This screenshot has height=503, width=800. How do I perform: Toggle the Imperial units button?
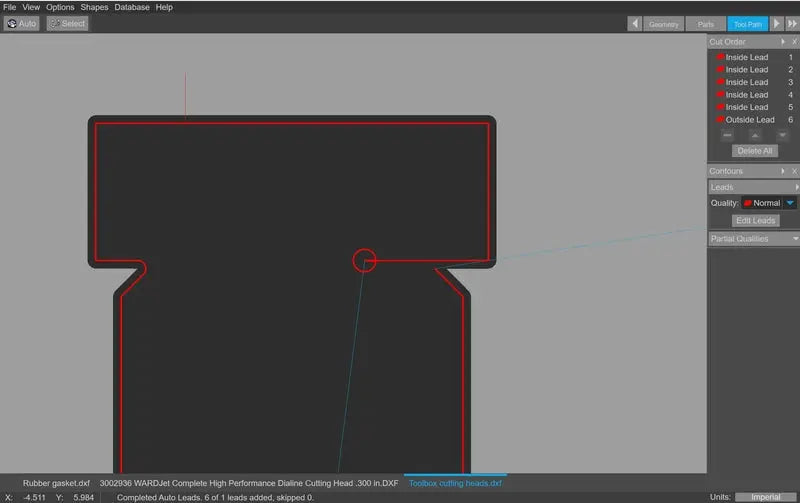tap(765, 497)
